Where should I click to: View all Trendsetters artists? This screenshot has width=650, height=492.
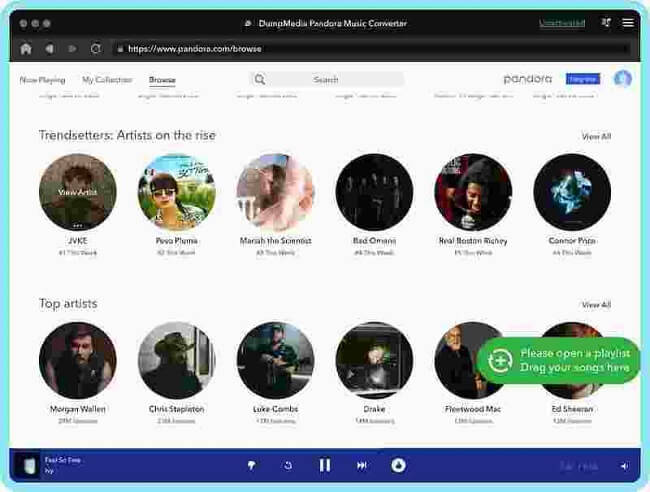click(596, 136)
